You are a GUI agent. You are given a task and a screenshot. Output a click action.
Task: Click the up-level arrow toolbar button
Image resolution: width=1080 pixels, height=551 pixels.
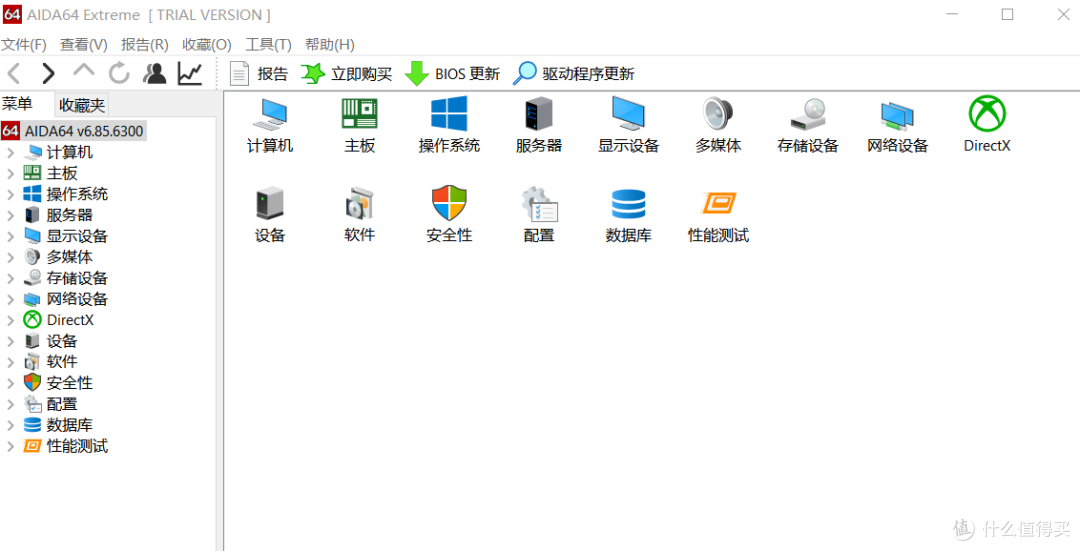pos(84,71)
